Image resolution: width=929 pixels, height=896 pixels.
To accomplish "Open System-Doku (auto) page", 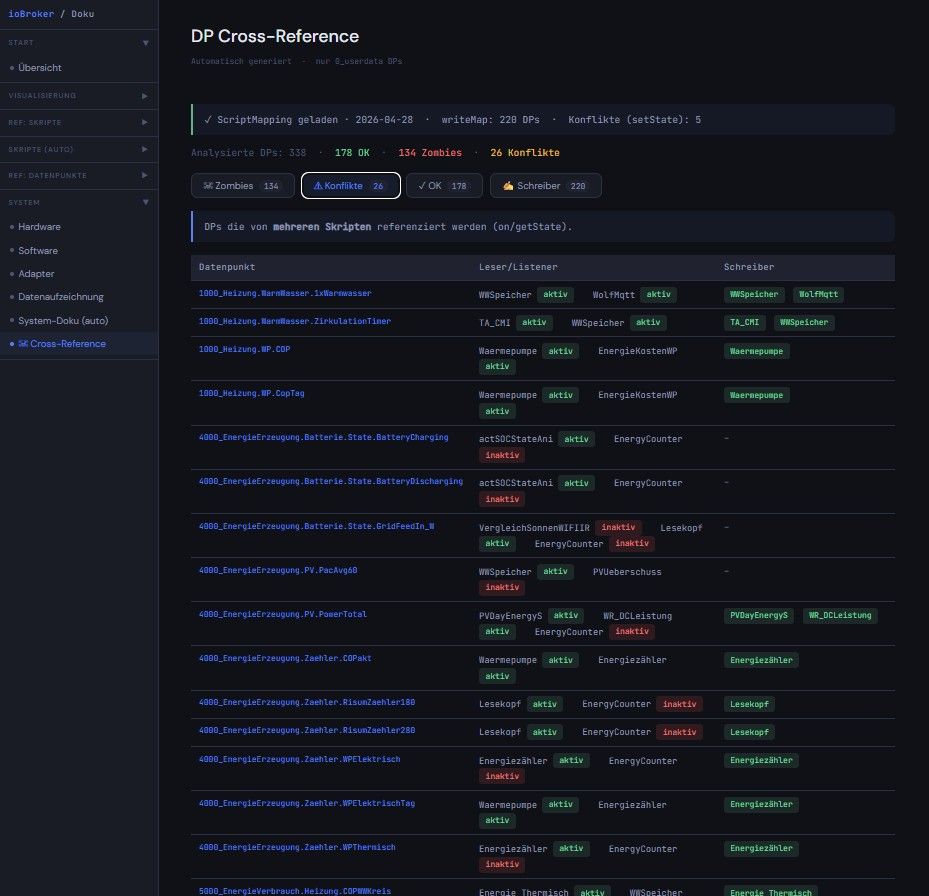I will [x=63, y=321].
